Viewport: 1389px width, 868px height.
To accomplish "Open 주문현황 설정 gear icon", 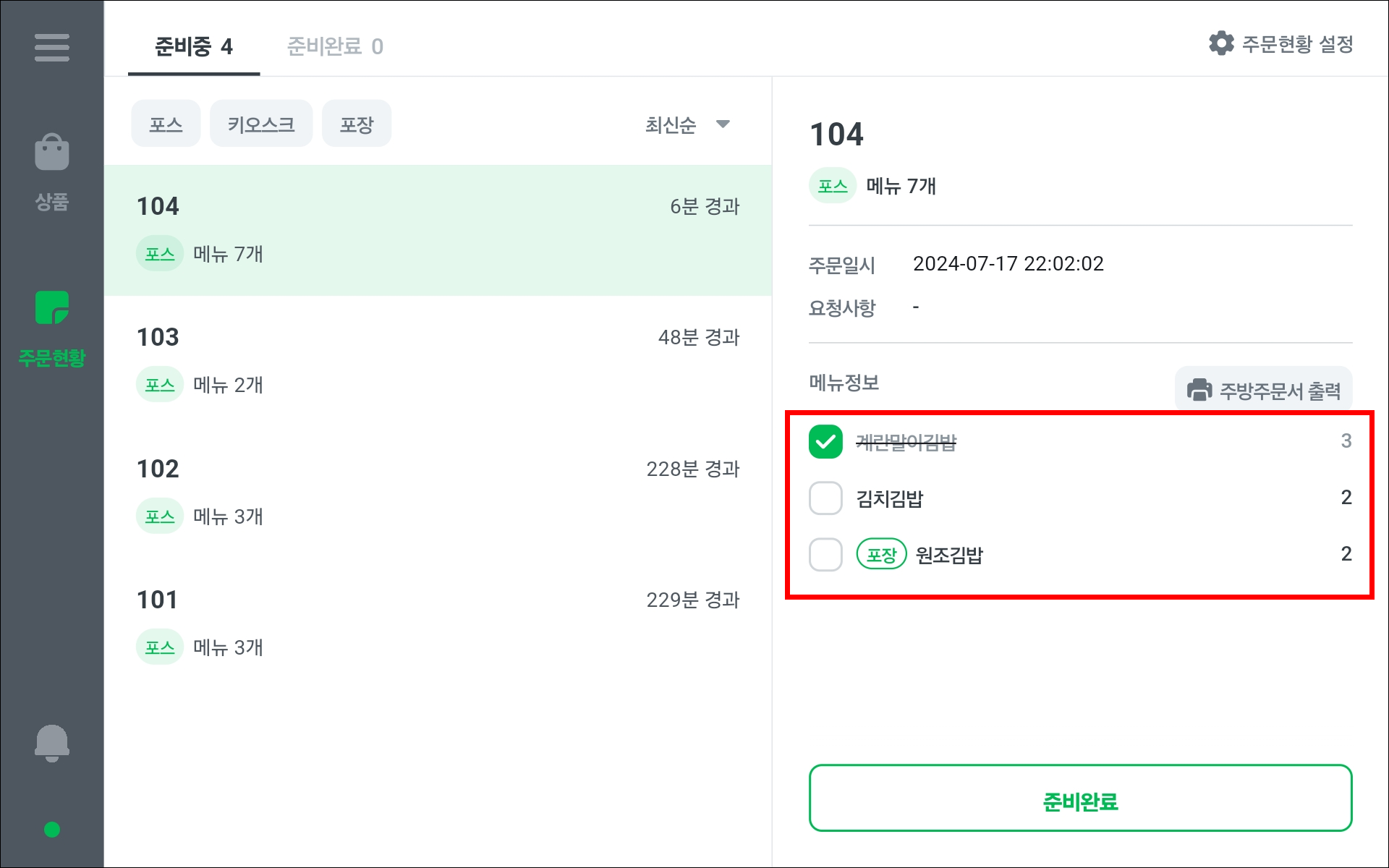I will pos(1221,44).
